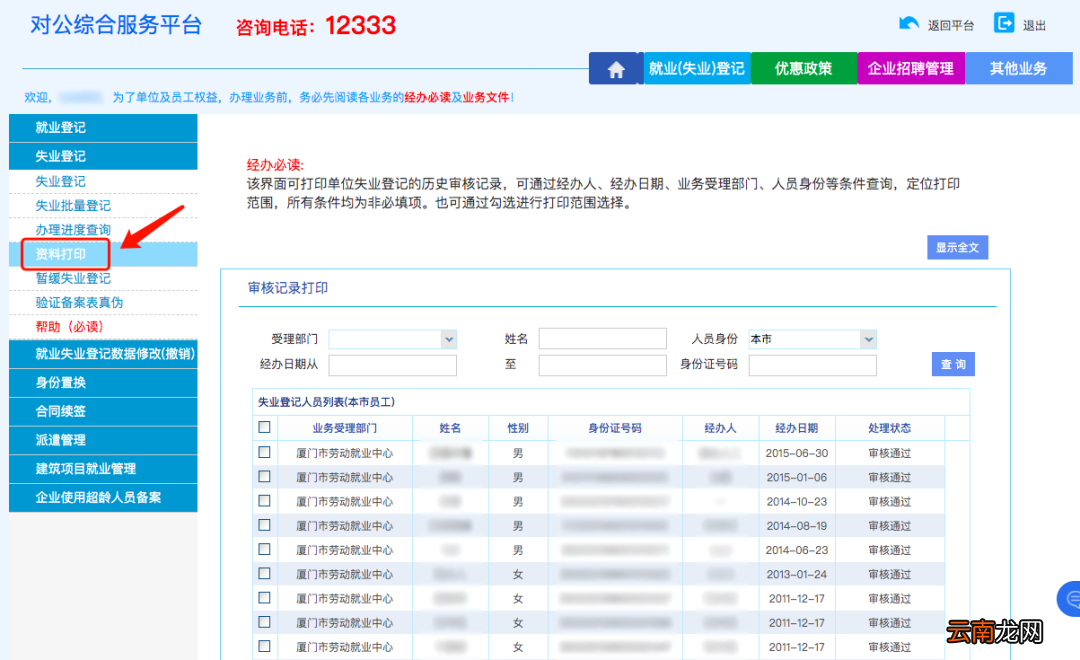Viewport: 1080px width, 660px height.
Task: Click 审核通过 status in 2015-01-06 row
Action: tap(890, 477)
